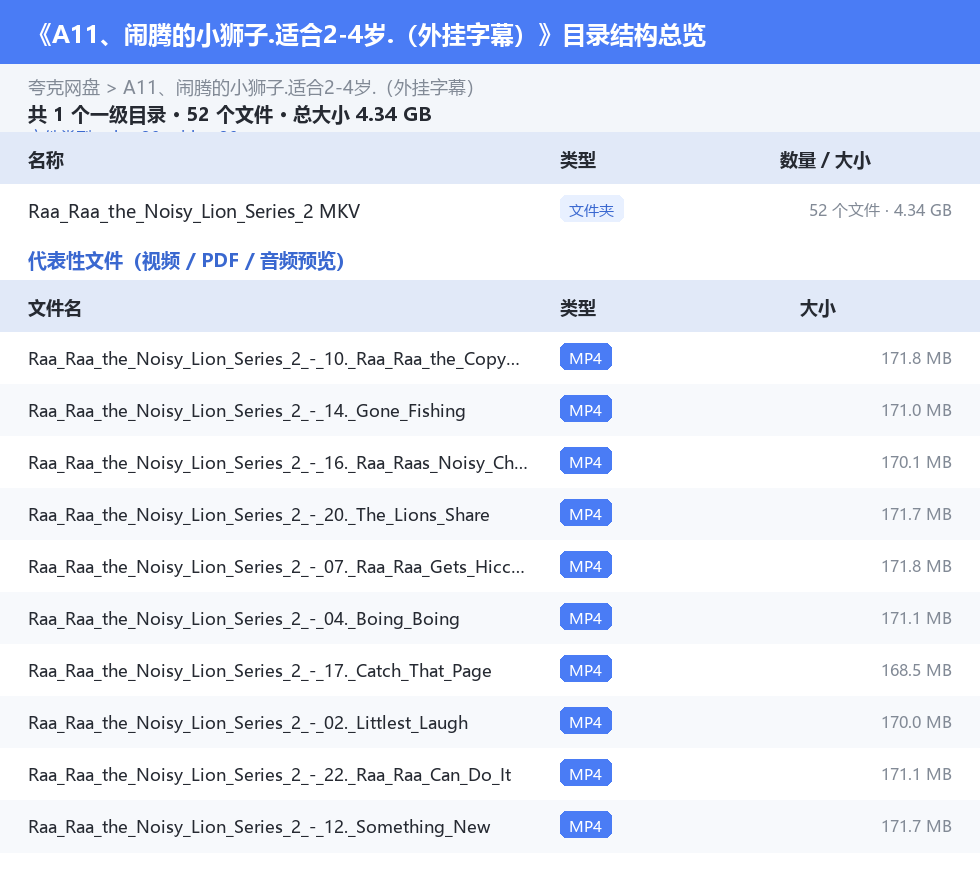Click the 大小 column header
The height and width of the screenshot is (884, 980).
click(817, 308)
